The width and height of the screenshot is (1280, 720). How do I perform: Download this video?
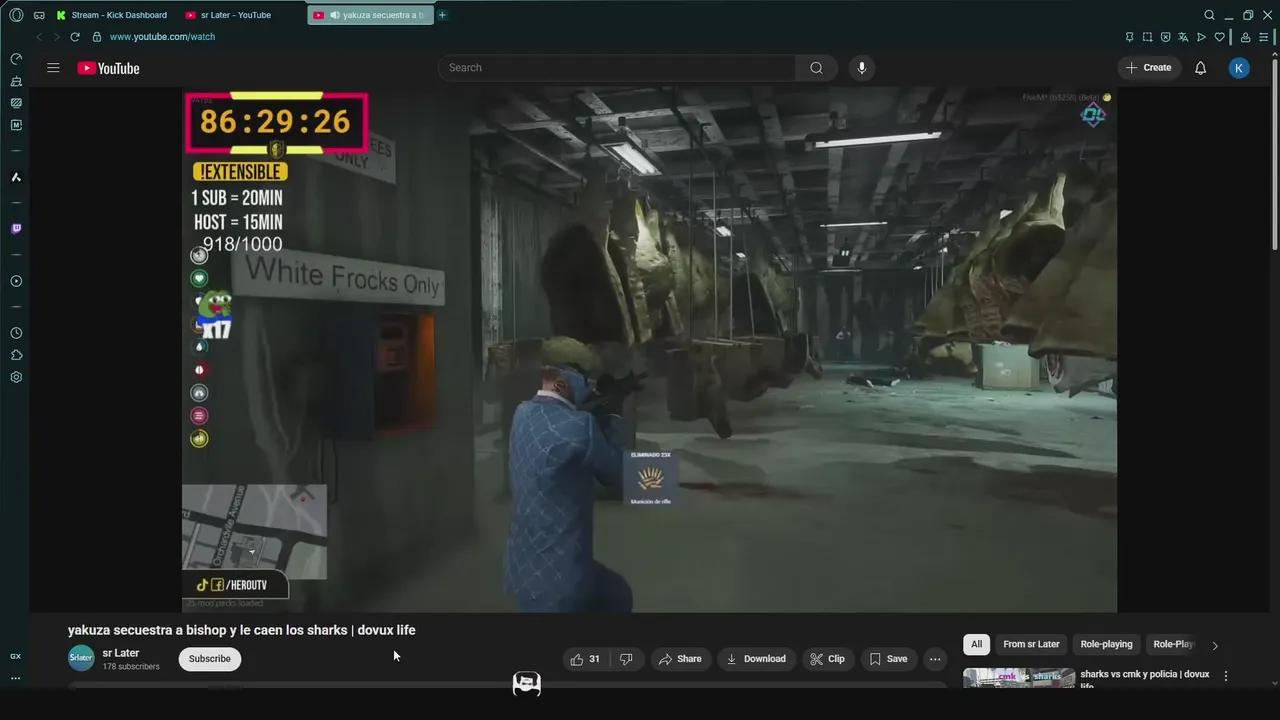coord(756,659)
